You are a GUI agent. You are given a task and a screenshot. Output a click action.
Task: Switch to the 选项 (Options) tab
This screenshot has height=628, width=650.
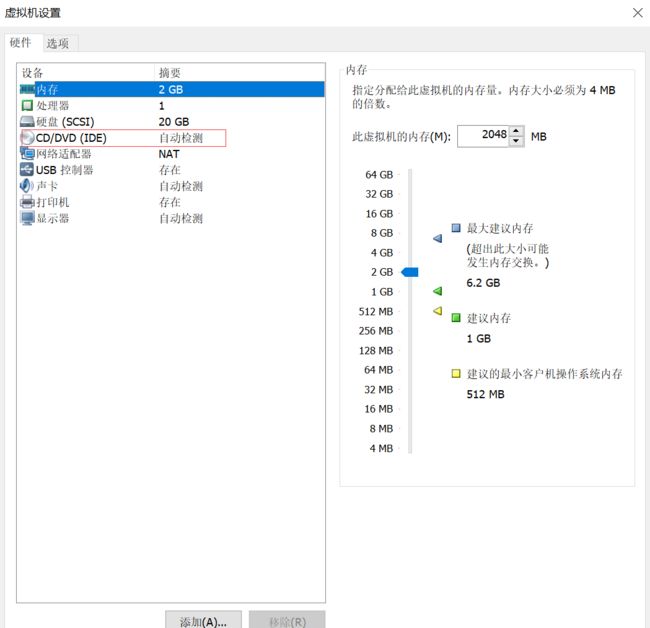pyautogui.click(x=58, y=43)
